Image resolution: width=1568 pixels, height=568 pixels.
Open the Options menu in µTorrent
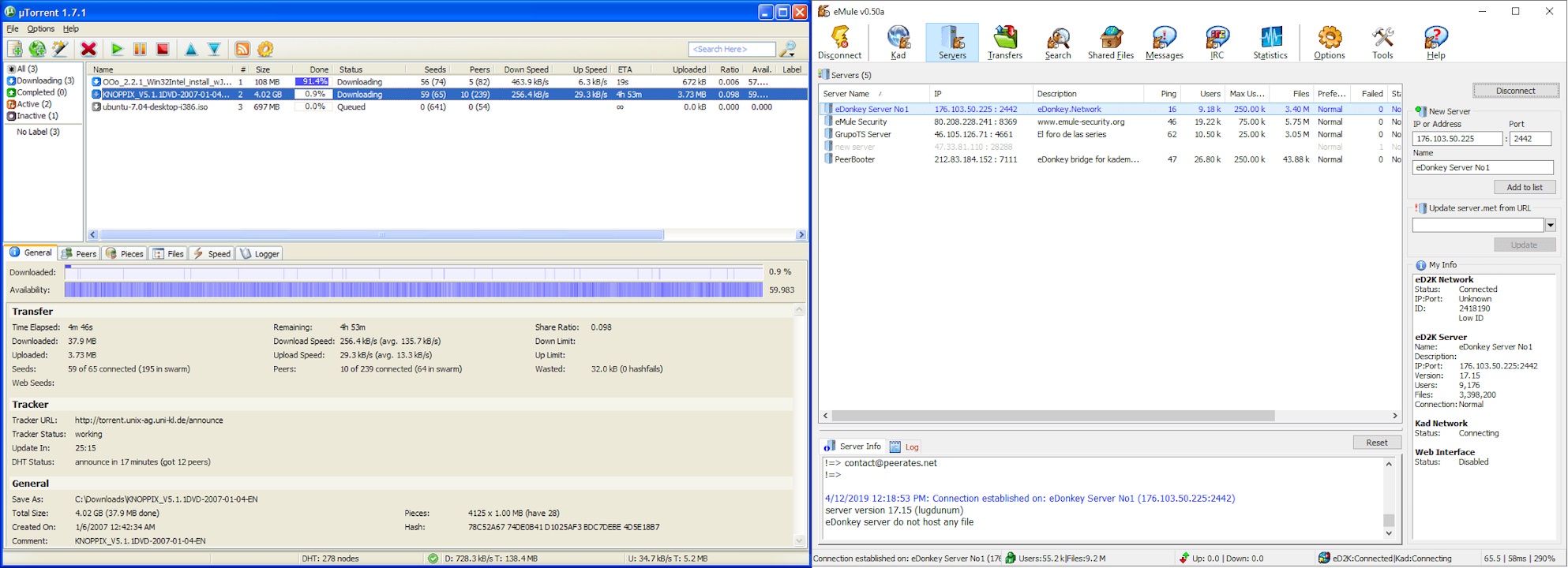point(41,28)
